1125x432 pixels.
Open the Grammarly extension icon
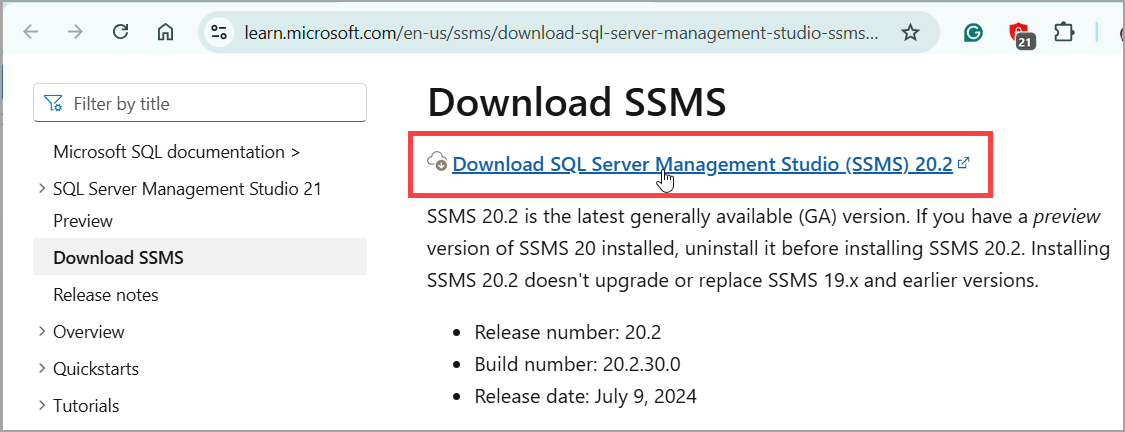point(973,32)
